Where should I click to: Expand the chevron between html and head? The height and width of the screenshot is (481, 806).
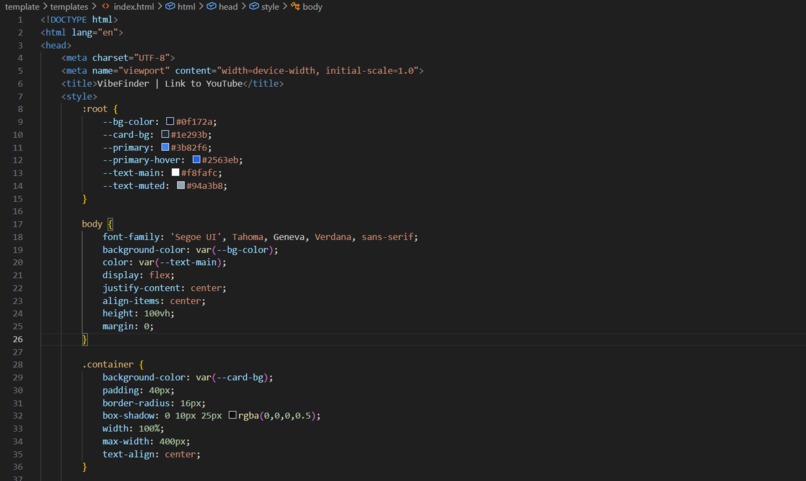(201, 7)
